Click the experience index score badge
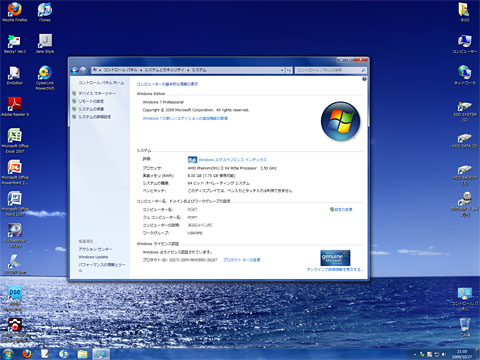 tap(192, 160)
